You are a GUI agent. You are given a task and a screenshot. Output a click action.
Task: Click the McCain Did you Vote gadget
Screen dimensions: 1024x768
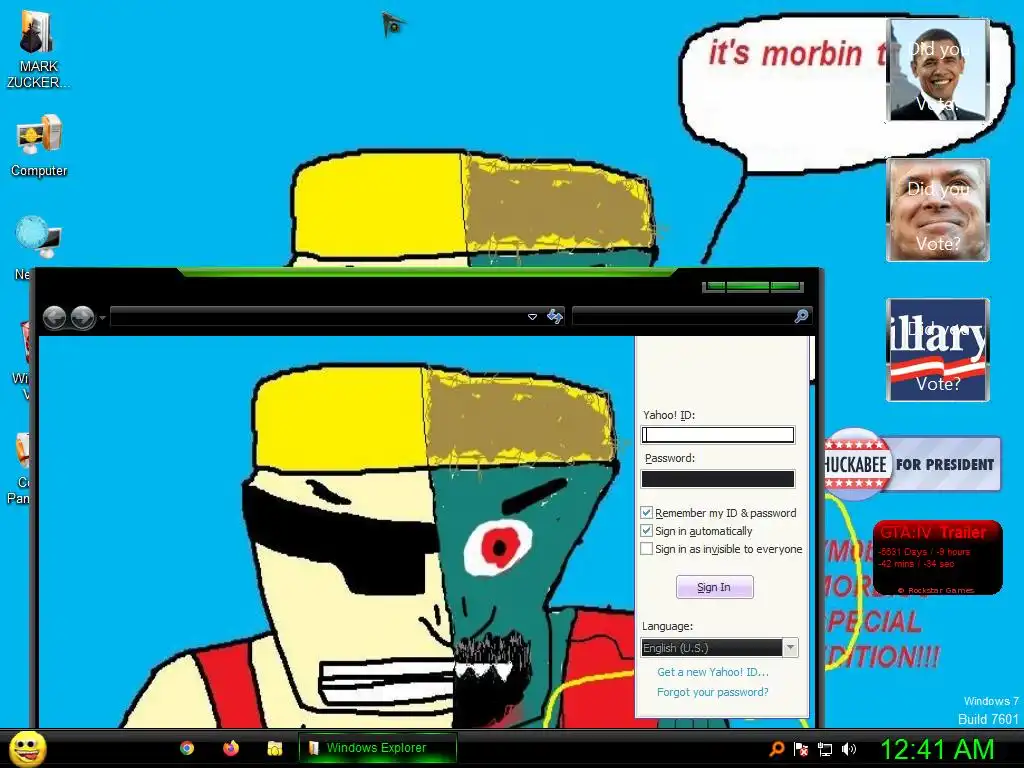(x=938, y=210)
